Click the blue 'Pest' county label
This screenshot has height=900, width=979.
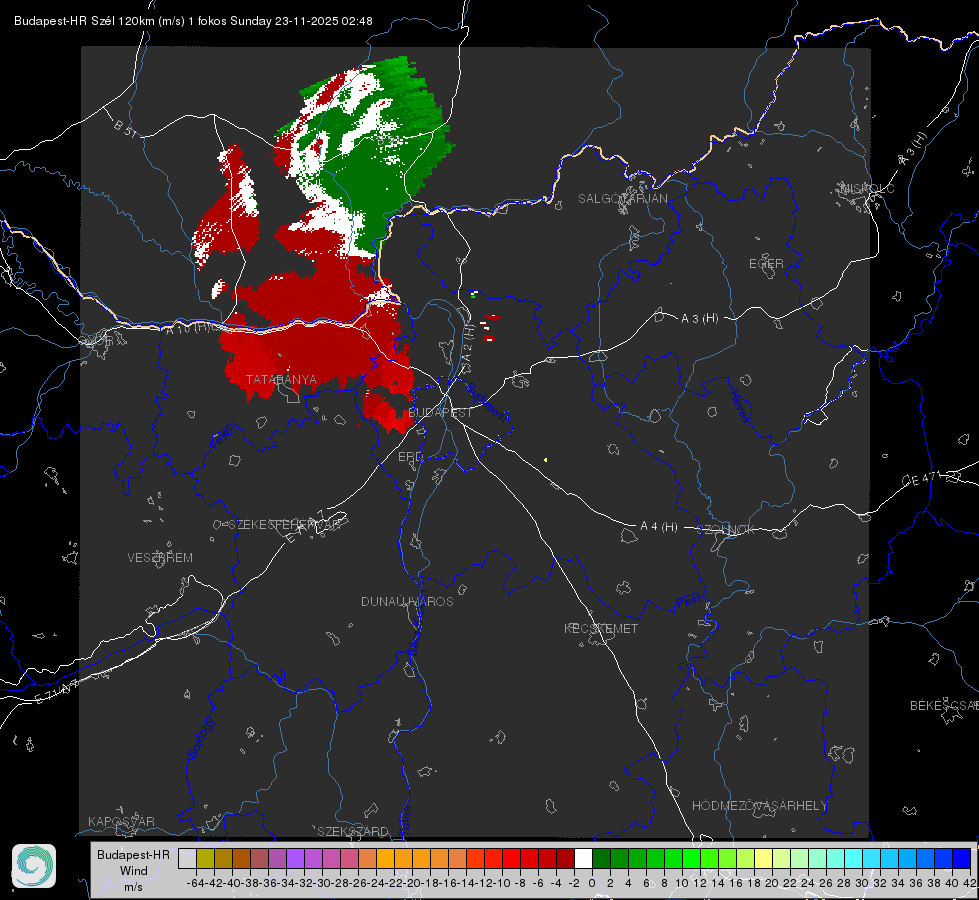689,601
